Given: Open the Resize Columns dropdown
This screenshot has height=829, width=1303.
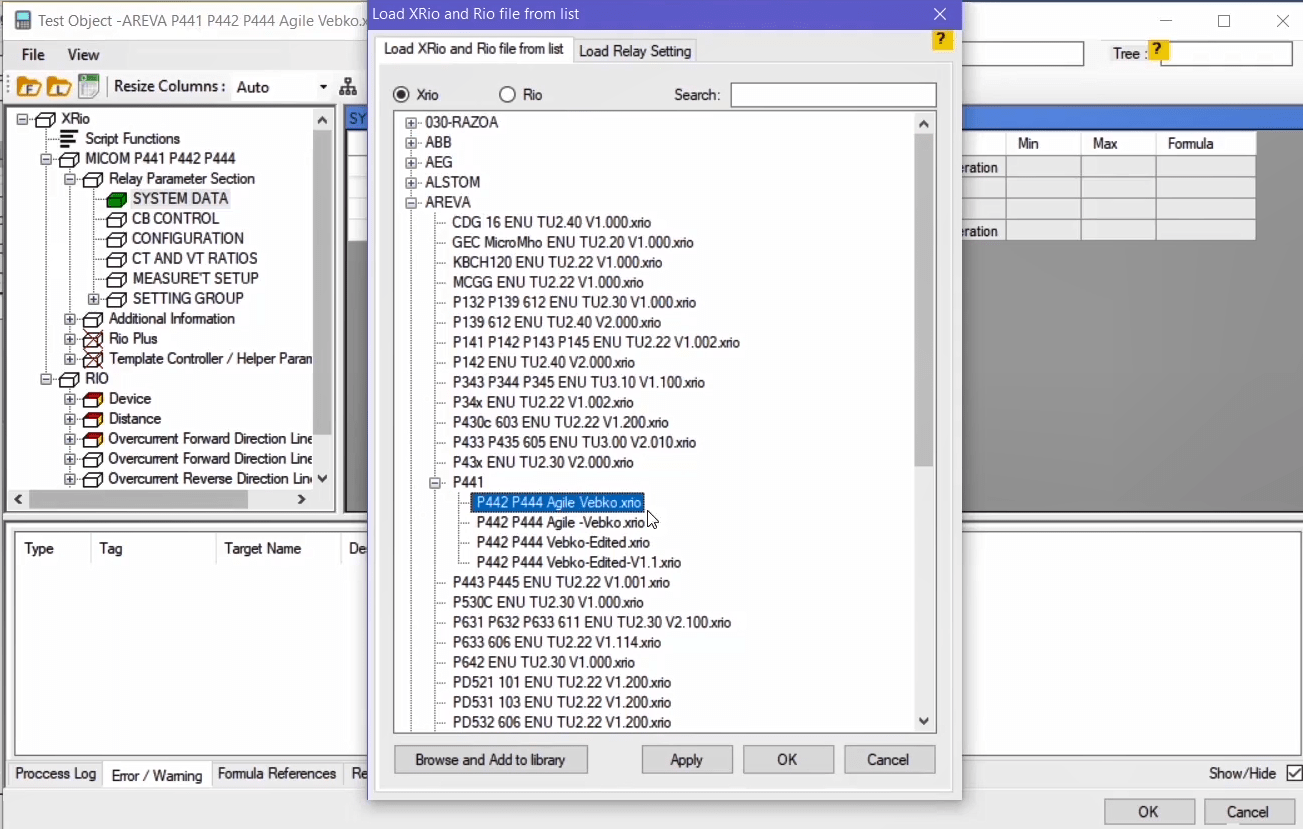Looking at the screenshot, I should pyautogui.click(x=323, y=87).
